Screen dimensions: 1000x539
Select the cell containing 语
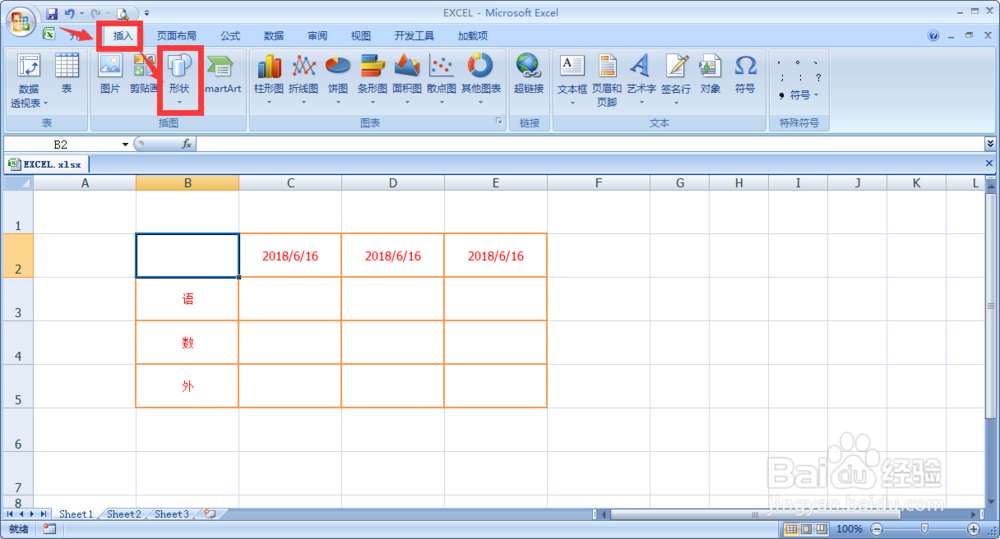click(x=188, y=299)
